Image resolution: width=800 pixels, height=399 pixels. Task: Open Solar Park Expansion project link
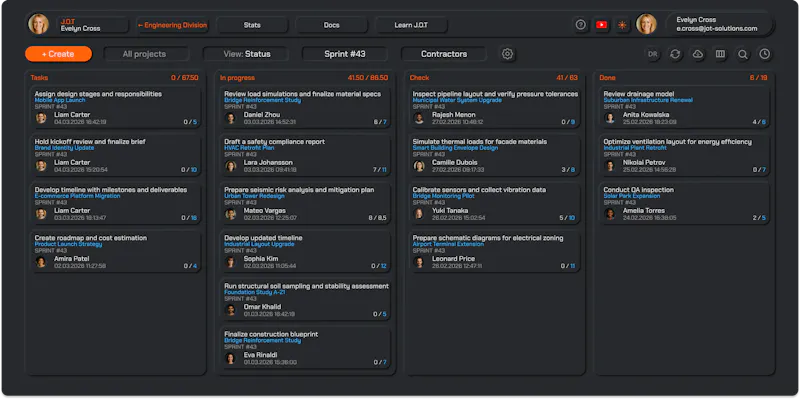[632, 196]
